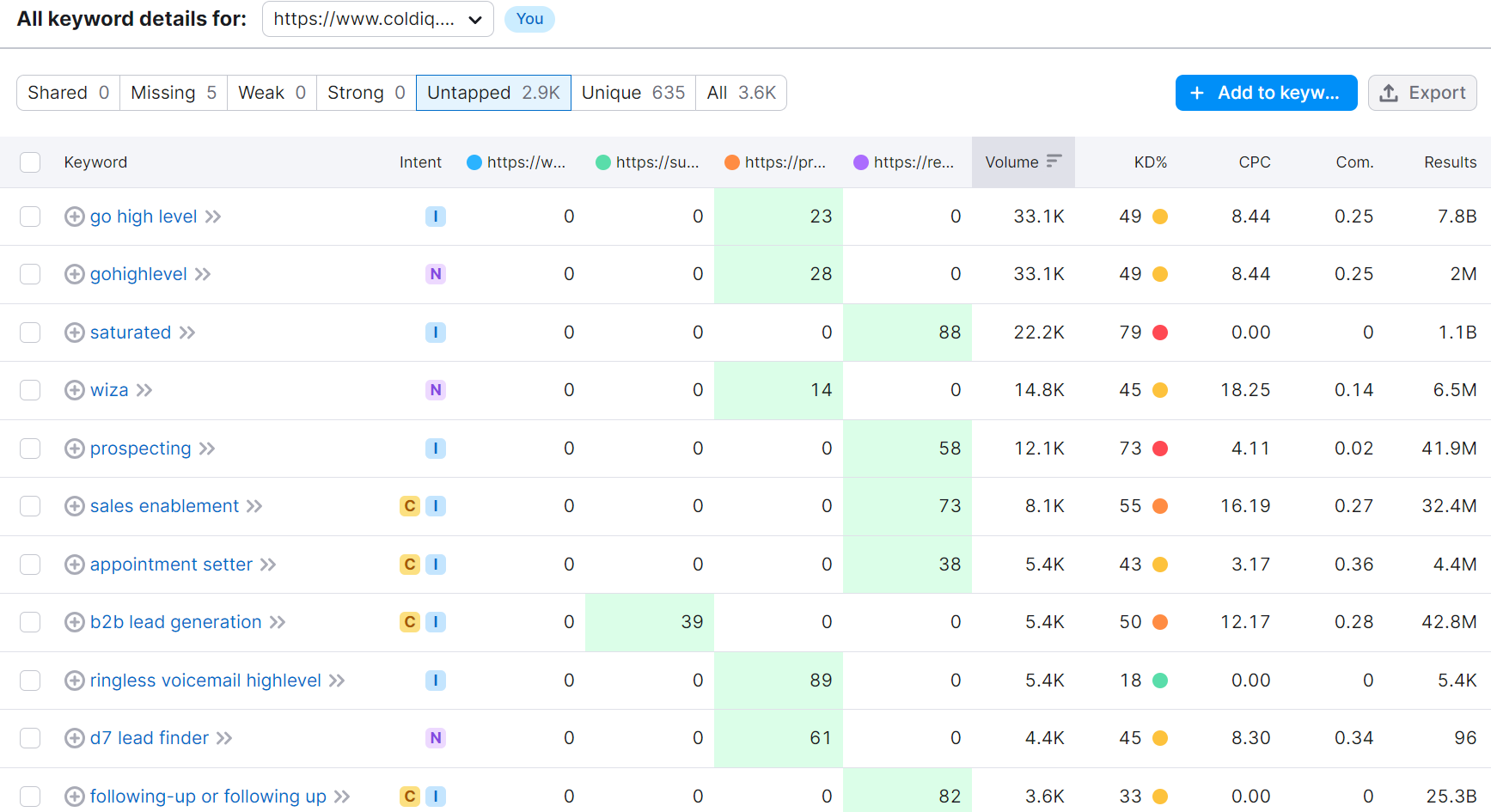Add 'd7 lead finder' keyword via plus icon
Viewport: 1491px width, 812px height.
pyautogui.click(x=75, y=738)
